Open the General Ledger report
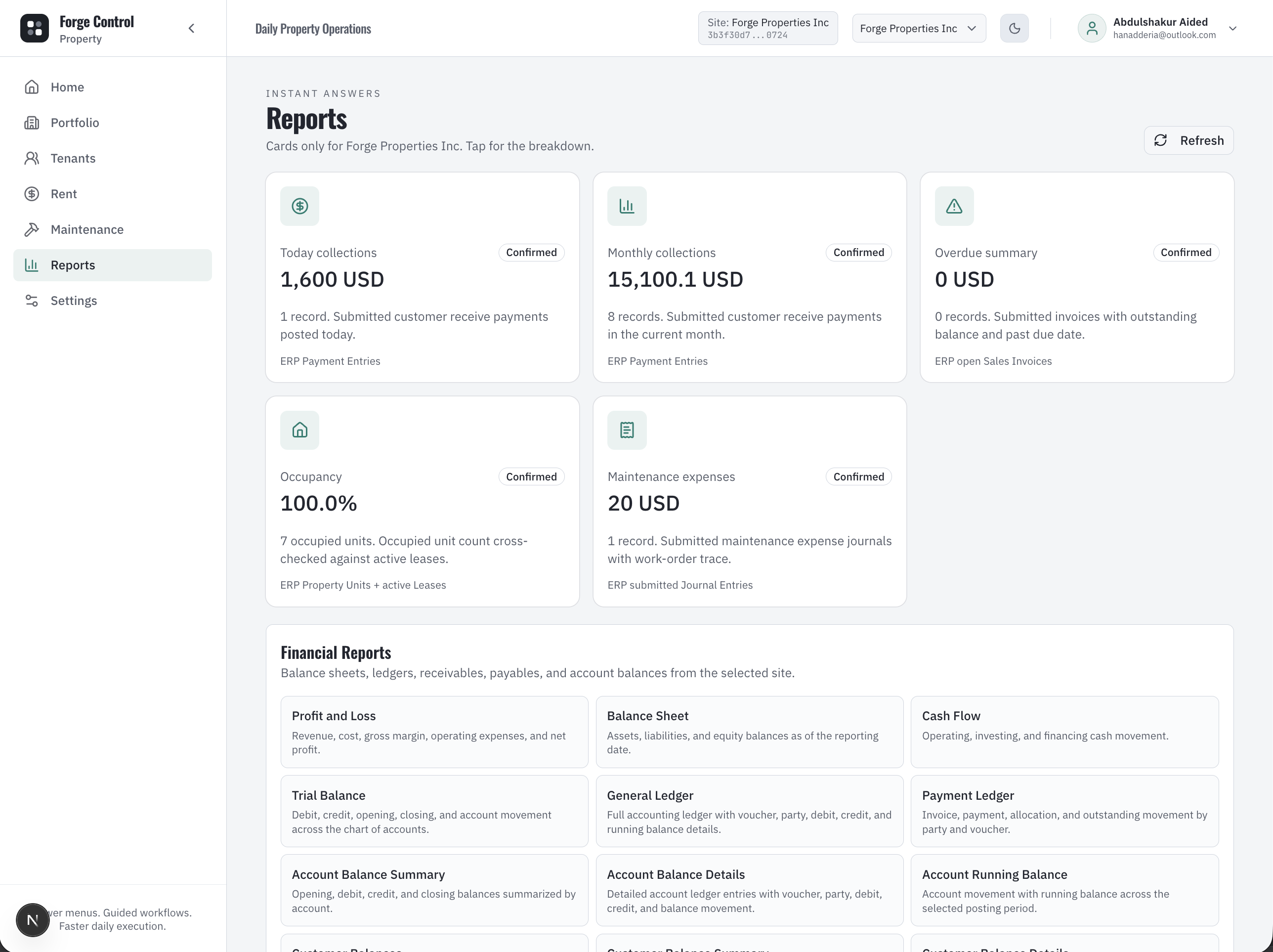This screenshot has height=952, width=1273. 749,812
